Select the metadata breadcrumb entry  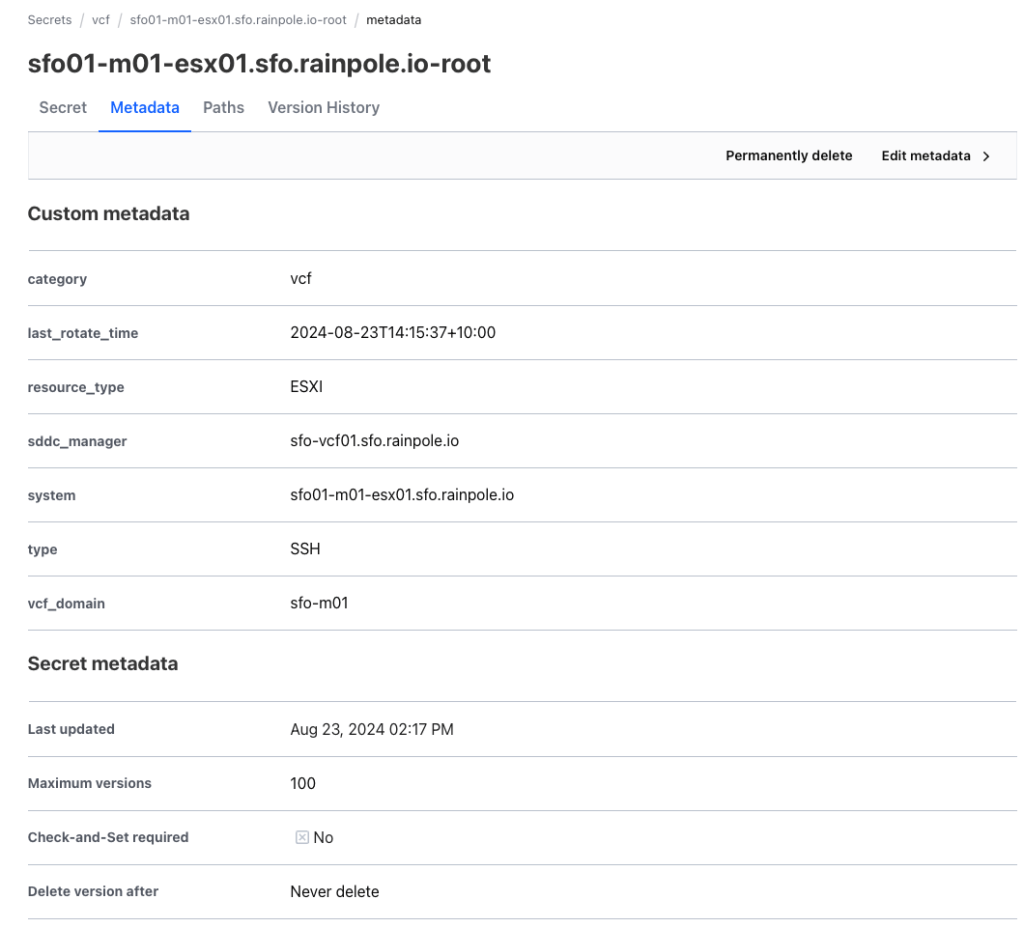394,19
